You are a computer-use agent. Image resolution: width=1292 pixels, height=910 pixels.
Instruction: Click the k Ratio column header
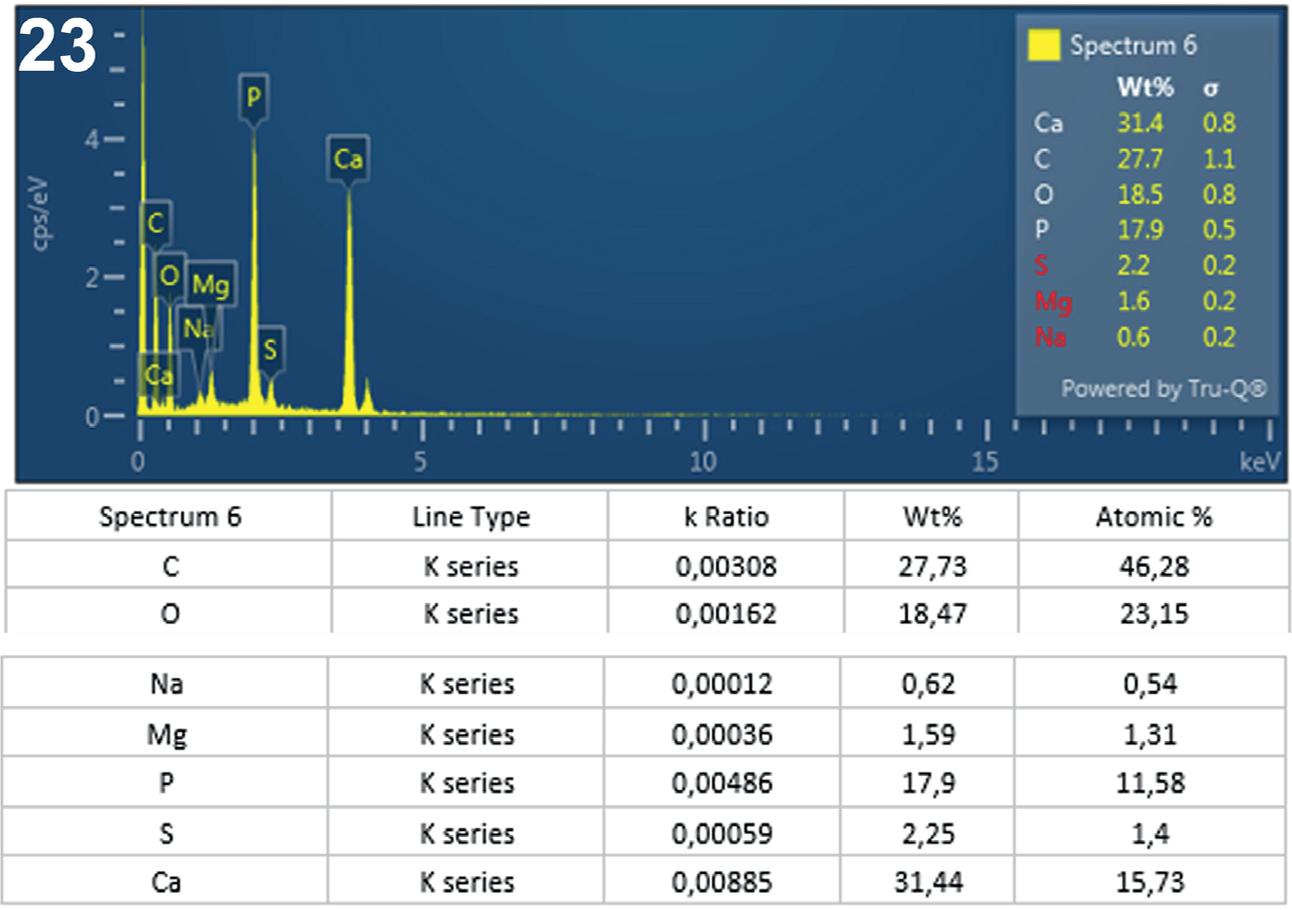point(724,517)
